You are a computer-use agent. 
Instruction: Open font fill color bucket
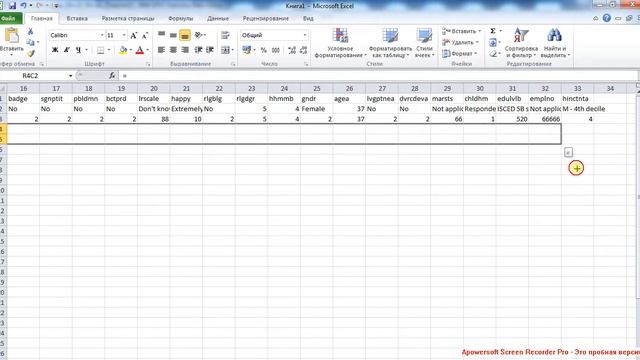click(x=123, y=50)
